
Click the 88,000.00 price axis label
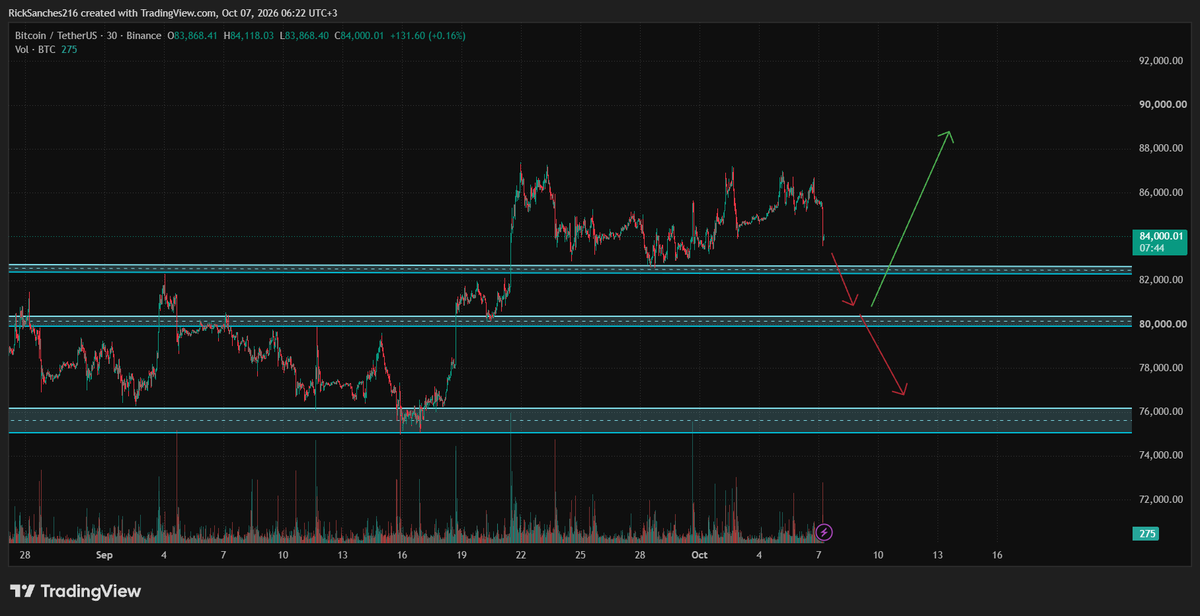1162,149
